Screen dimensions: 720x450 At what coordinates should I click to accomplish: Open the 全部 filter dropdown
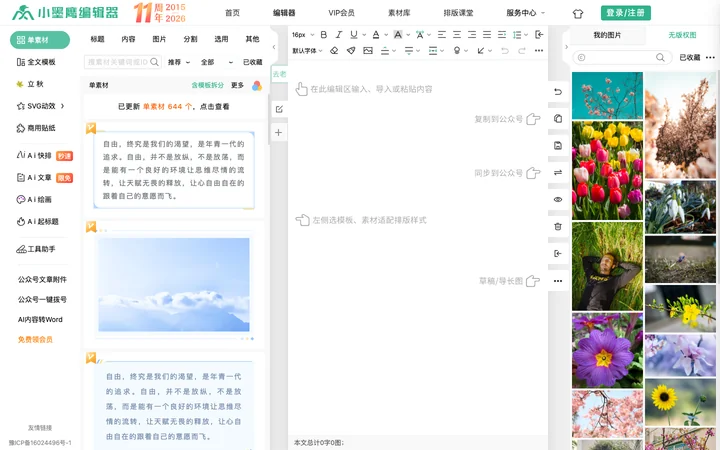click(x=217, y=62)
